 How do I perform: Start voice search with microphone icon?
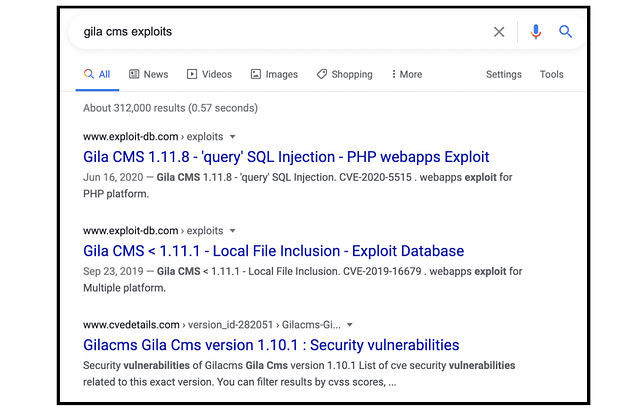point(536,31)
